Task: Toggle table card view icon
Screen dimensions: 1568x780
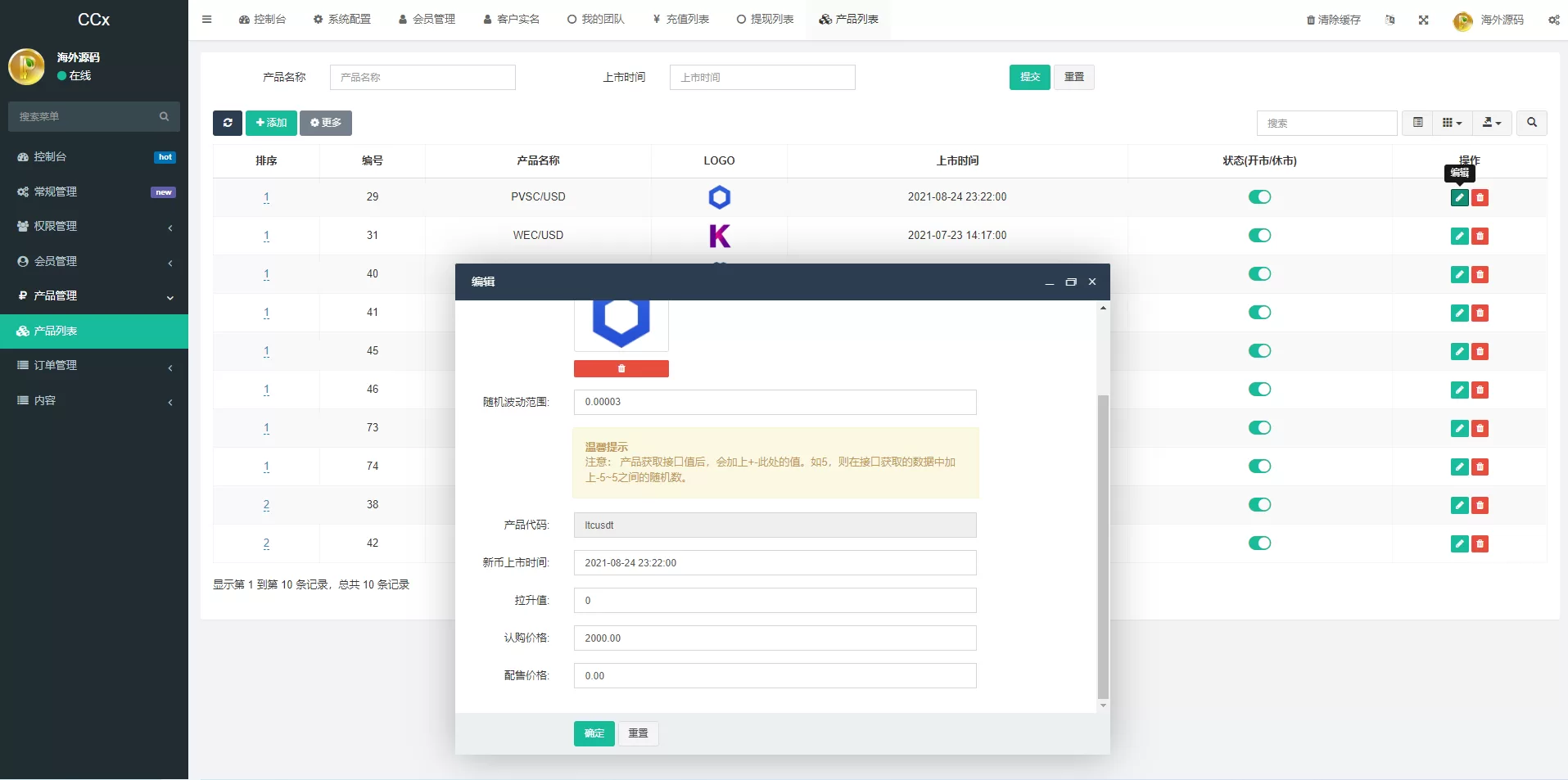Action: click(x=1417, y=123)
